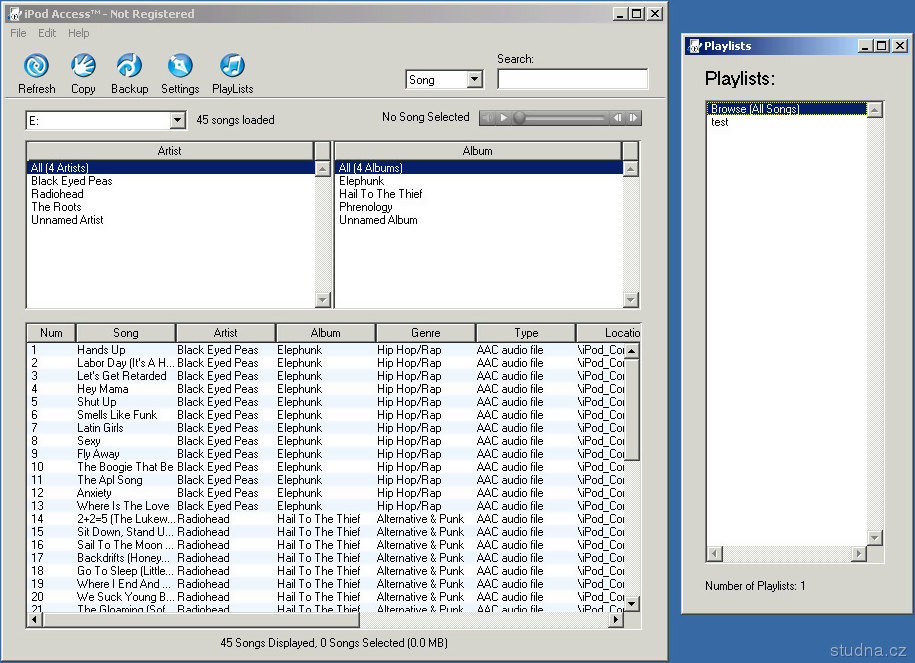Click the volume speaker icon in the player
This screenshot has height=663, width=915.
pos(487,118)
